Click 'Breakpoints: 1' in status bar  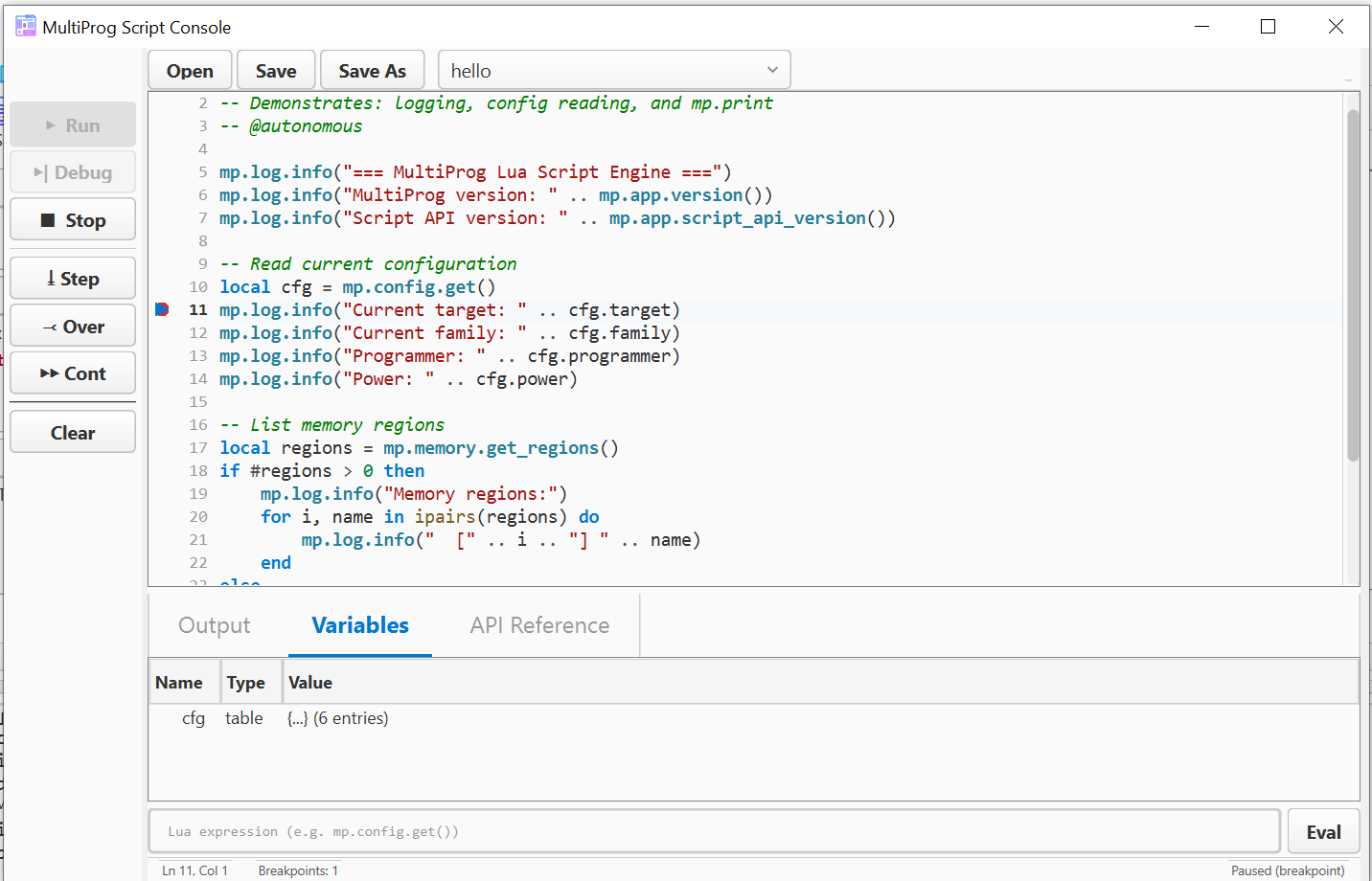[x=298, y=870]
